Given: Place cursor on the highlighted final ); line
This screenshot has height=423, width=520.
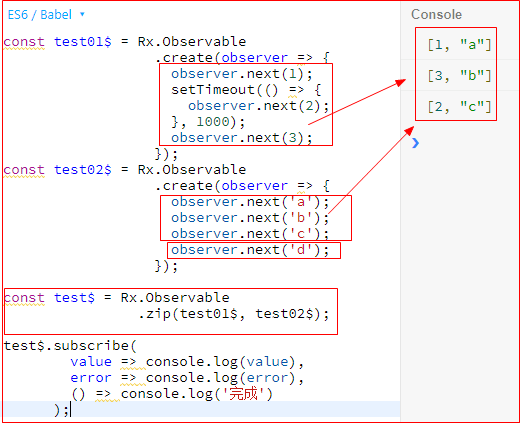Looking at the screenshot, I should click(201, 409).
